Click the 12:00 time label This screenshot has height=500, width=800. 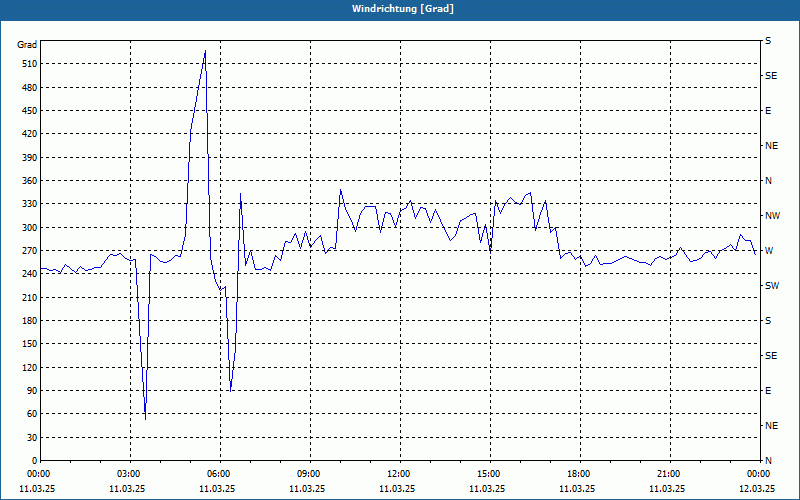point(399,474)
